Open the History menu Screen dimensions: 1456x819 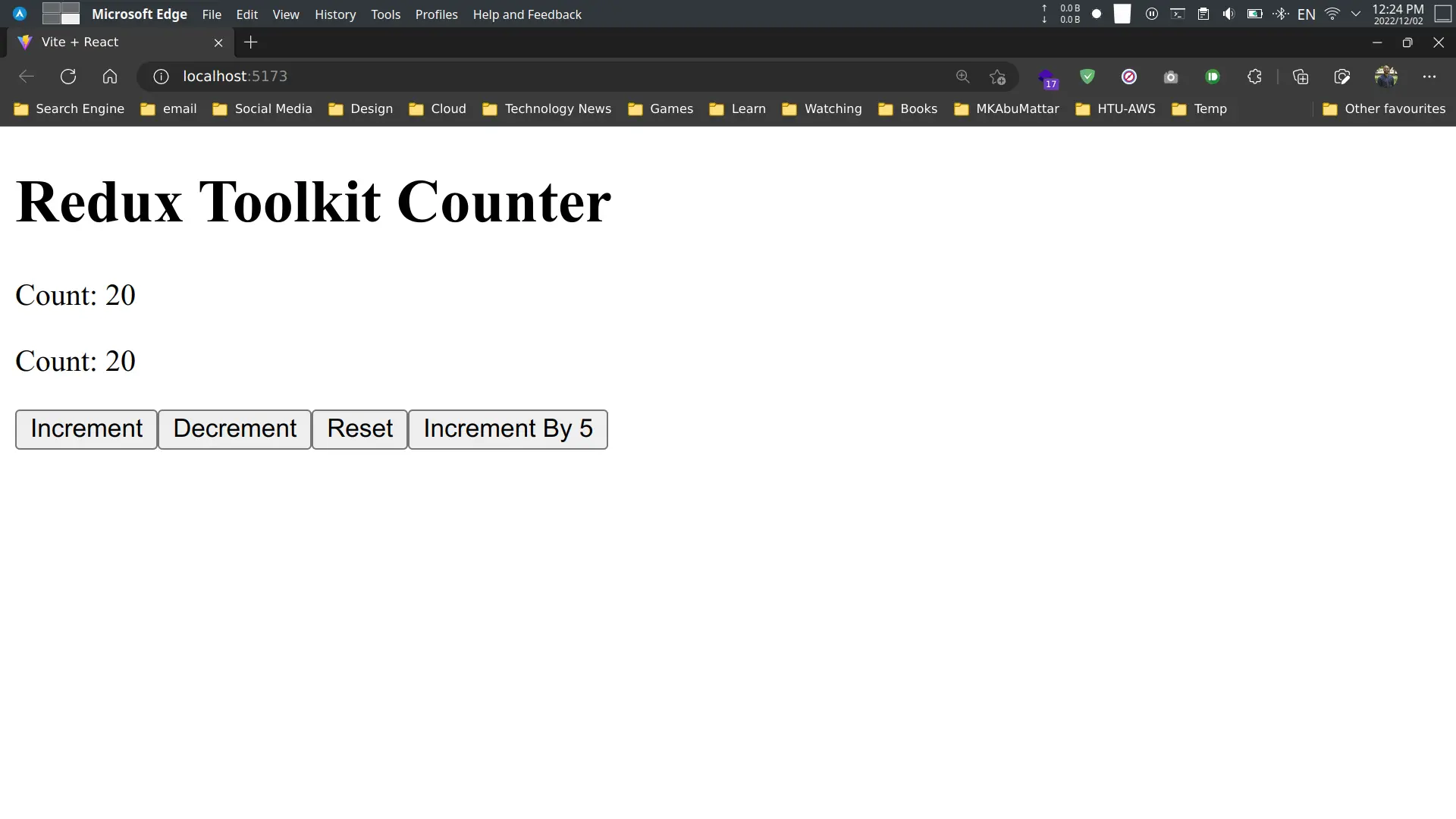point(335,14)
